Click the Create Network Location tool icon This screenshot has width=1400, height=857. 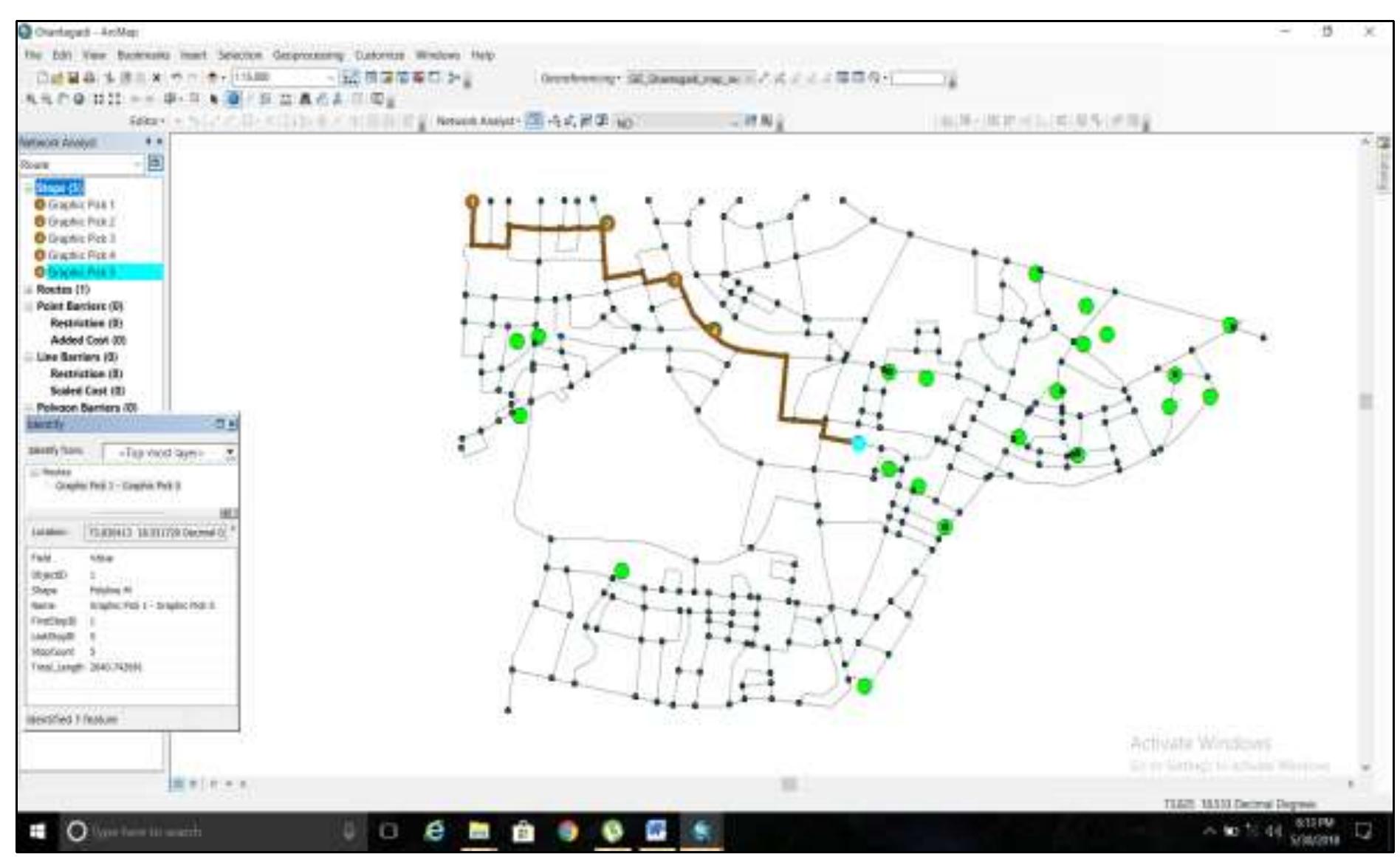click(x=555, y=120)
